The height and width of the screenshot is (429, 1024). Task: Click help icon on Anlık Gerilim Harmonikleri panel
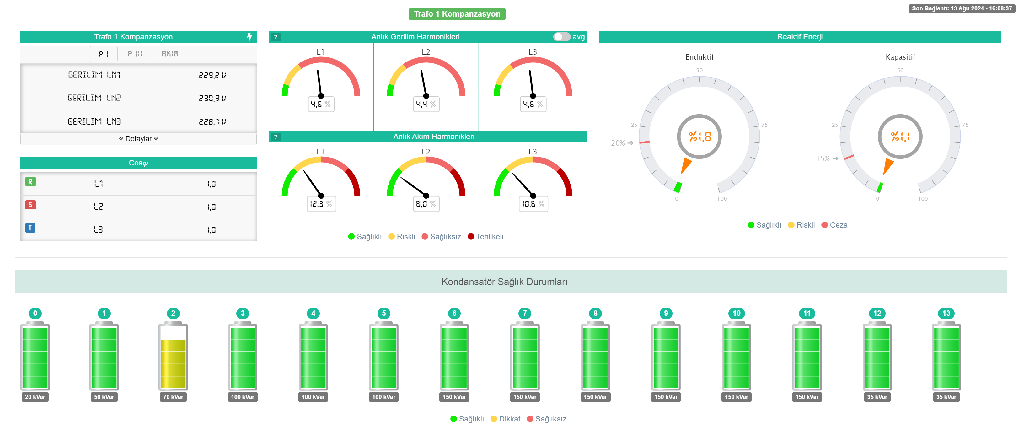[276, 37]
